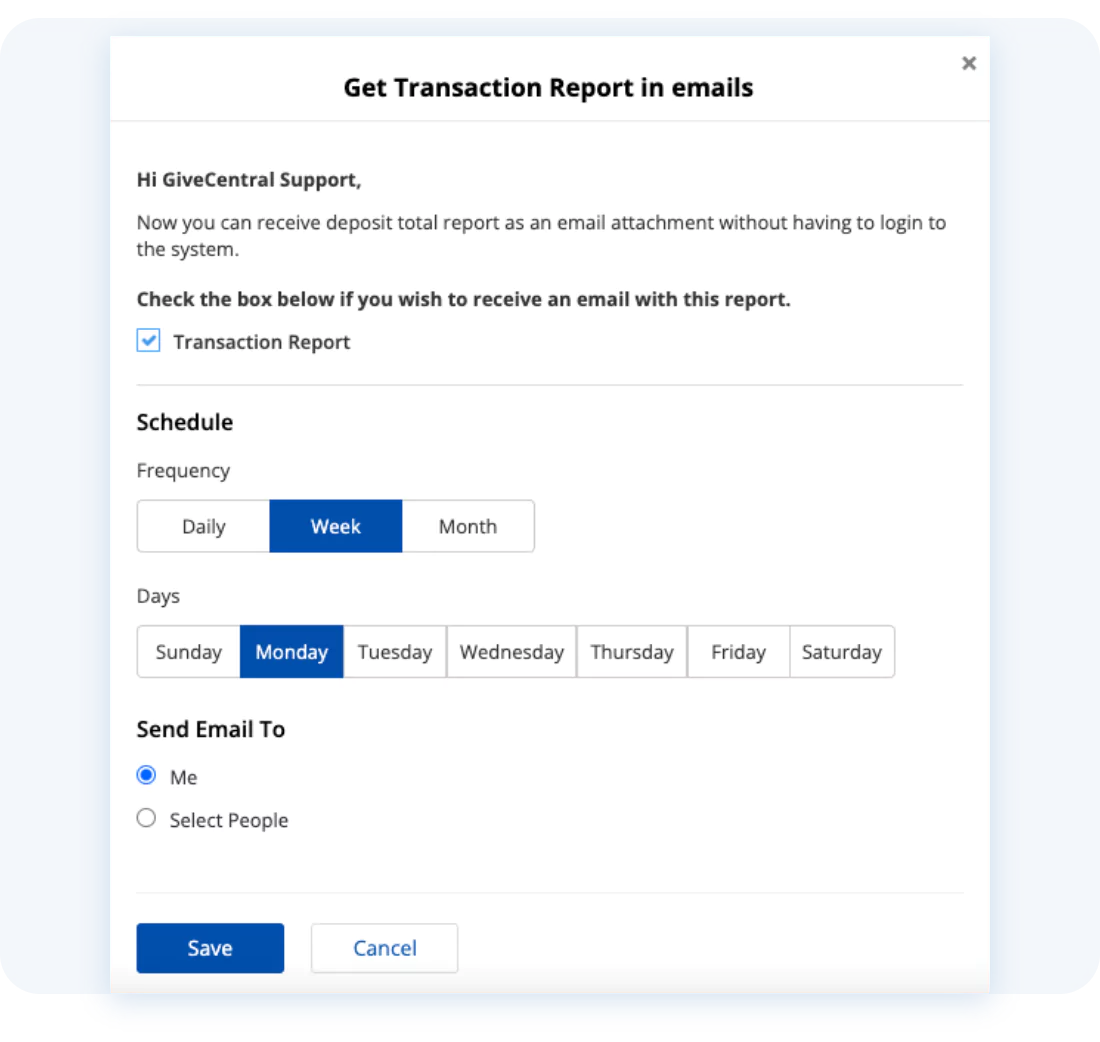Click the filled radio circle beside Me
This screenshot has height=1042, width=1100.
(x=146, y=774)
